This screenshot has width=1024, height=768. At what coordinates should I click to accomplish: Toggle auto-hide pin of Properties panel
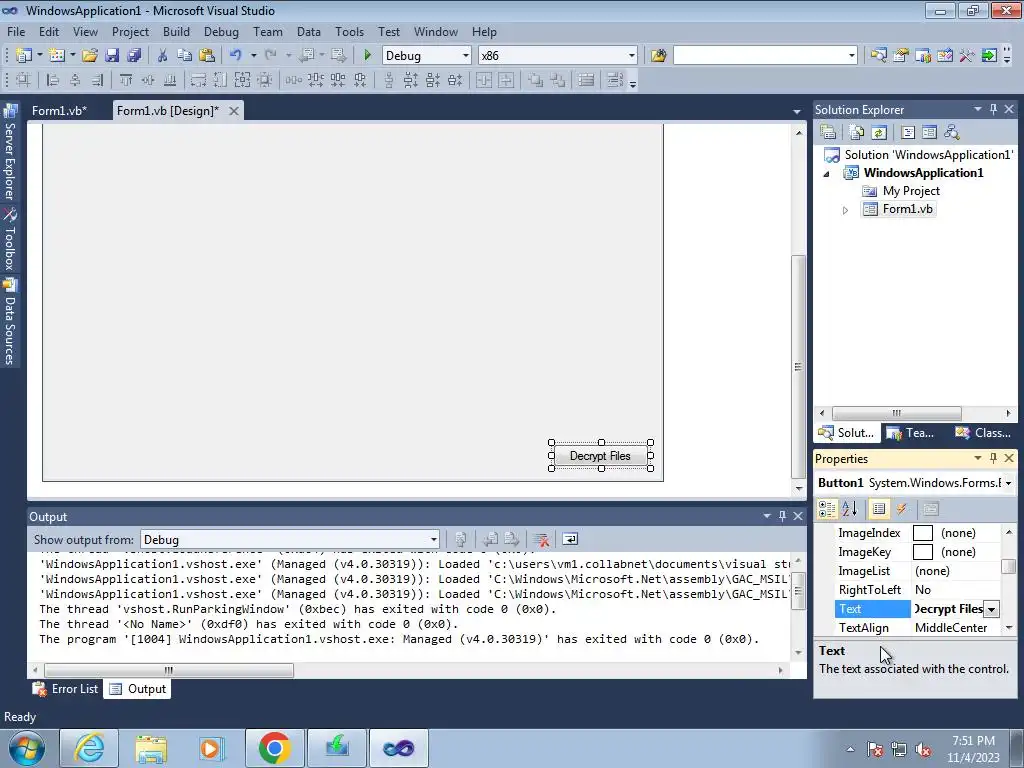point(993,458)
